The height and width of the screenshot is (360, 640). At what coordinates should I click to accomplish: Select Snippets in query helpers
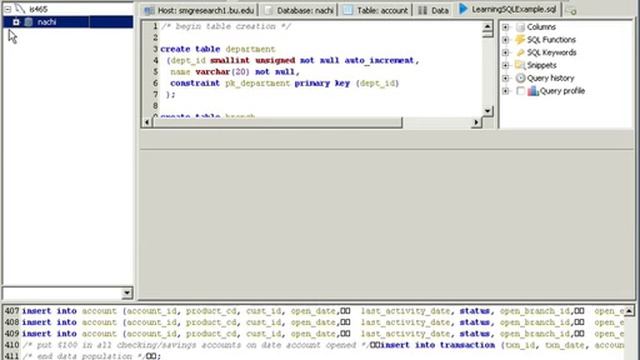coord(542,65)
